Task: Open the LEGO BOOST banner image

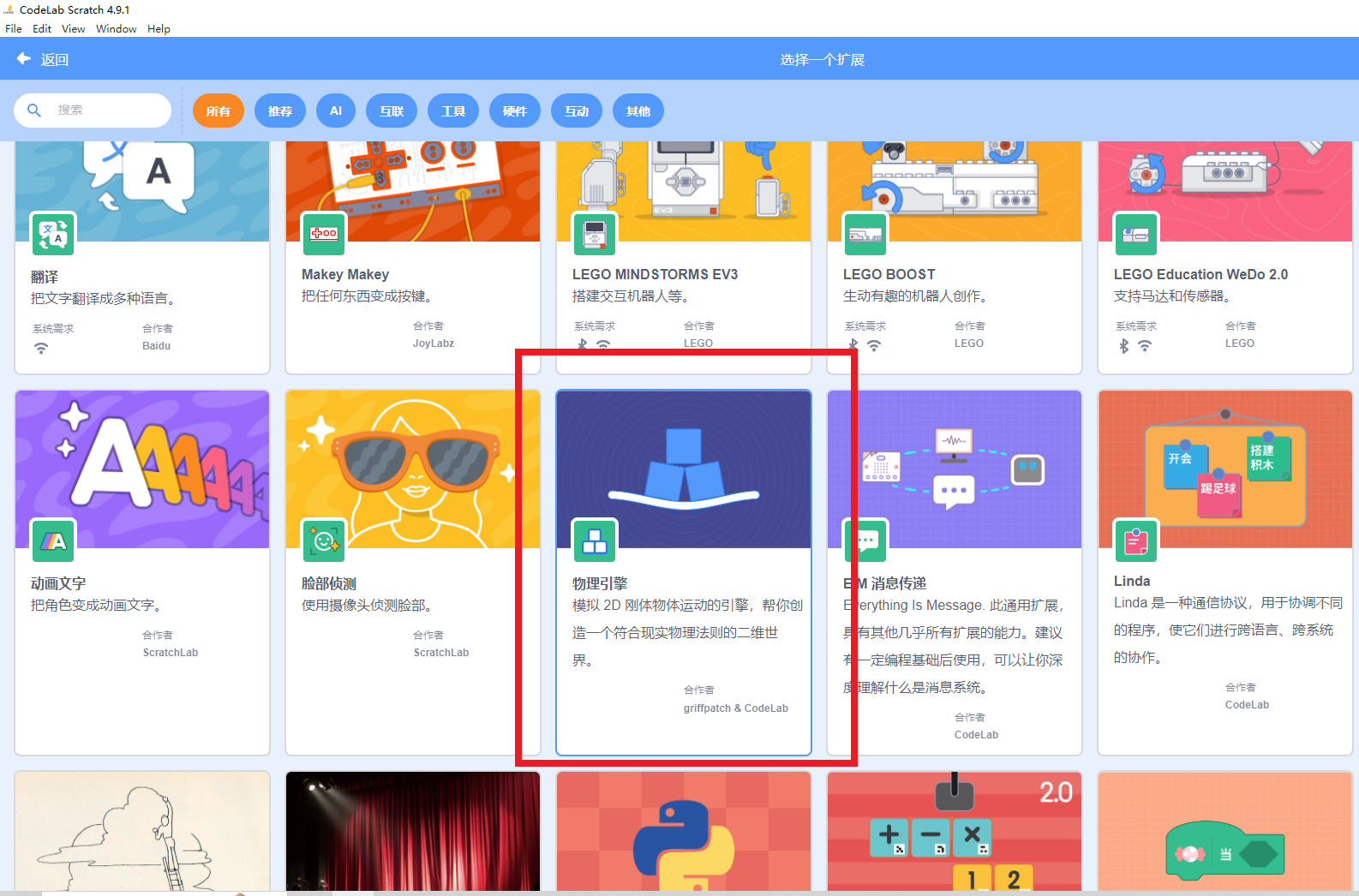Action: pos(955,191)
